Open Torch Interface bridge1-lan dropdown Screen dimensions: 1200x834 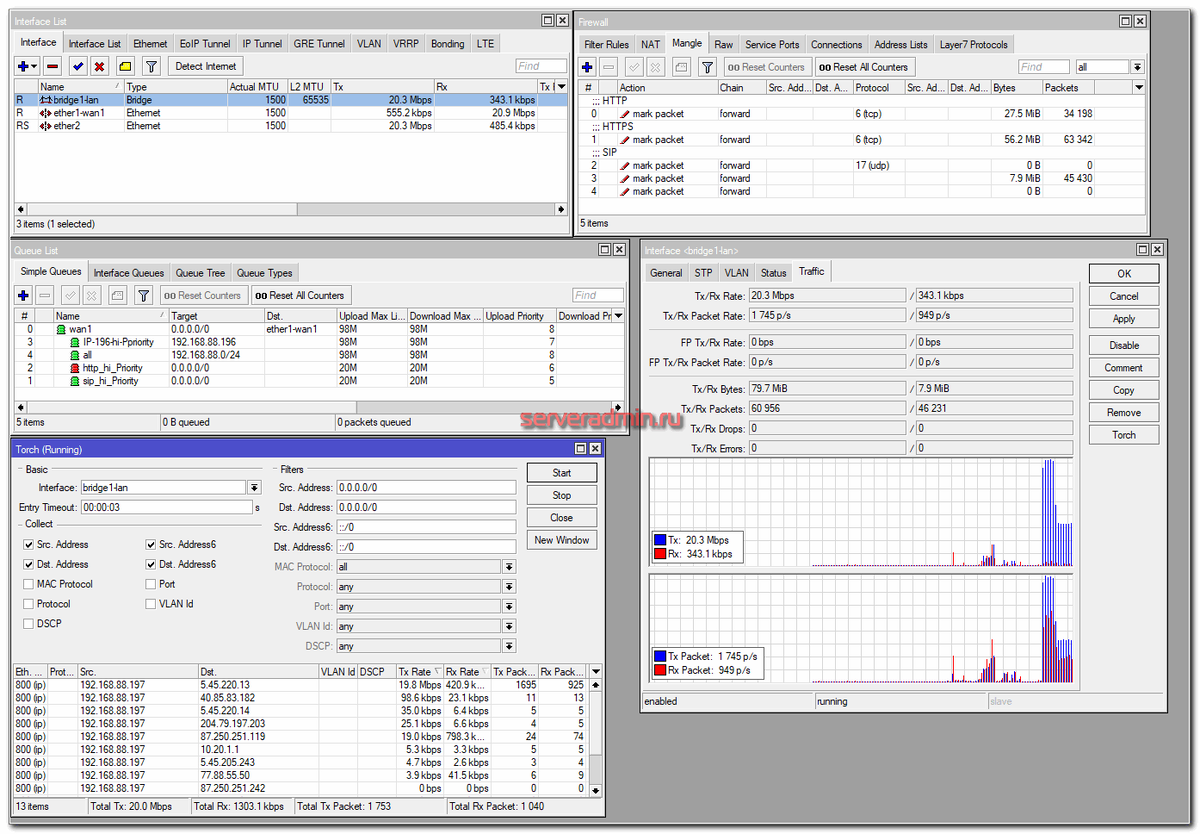[x=254, y=487]
